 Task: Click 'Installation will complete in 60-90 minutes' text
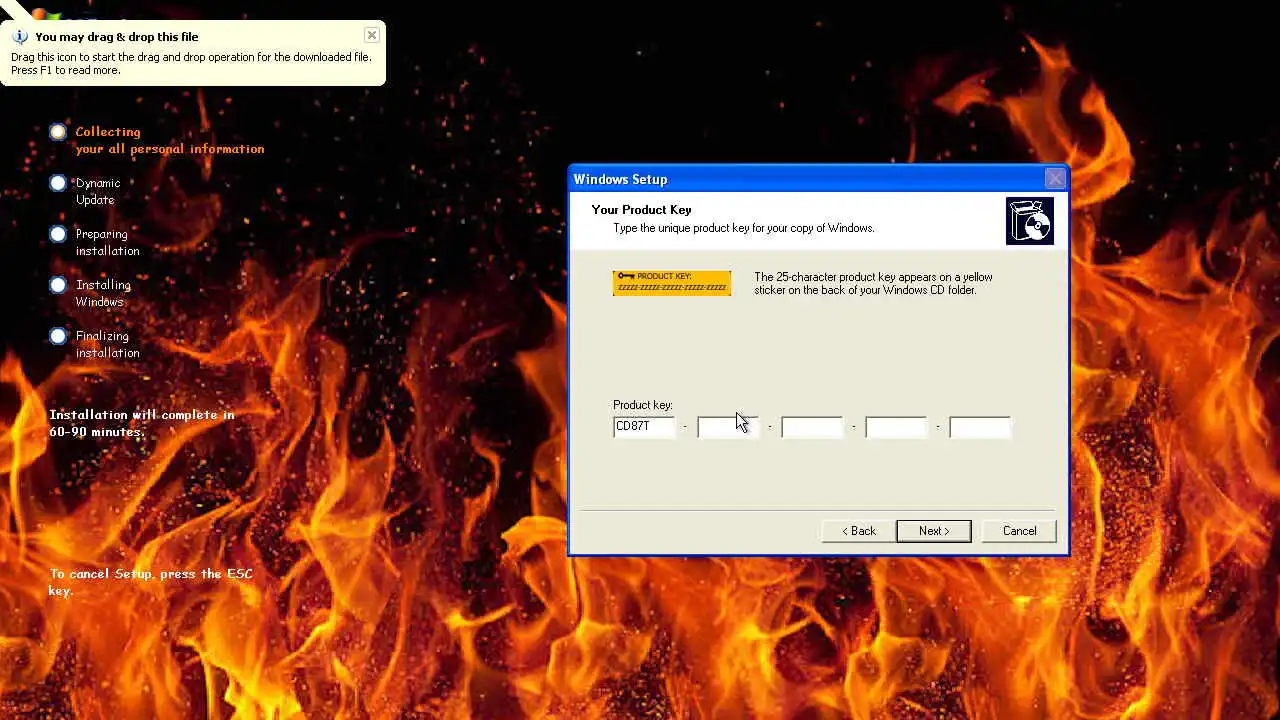pyautogui.click(x=142, y=423)
